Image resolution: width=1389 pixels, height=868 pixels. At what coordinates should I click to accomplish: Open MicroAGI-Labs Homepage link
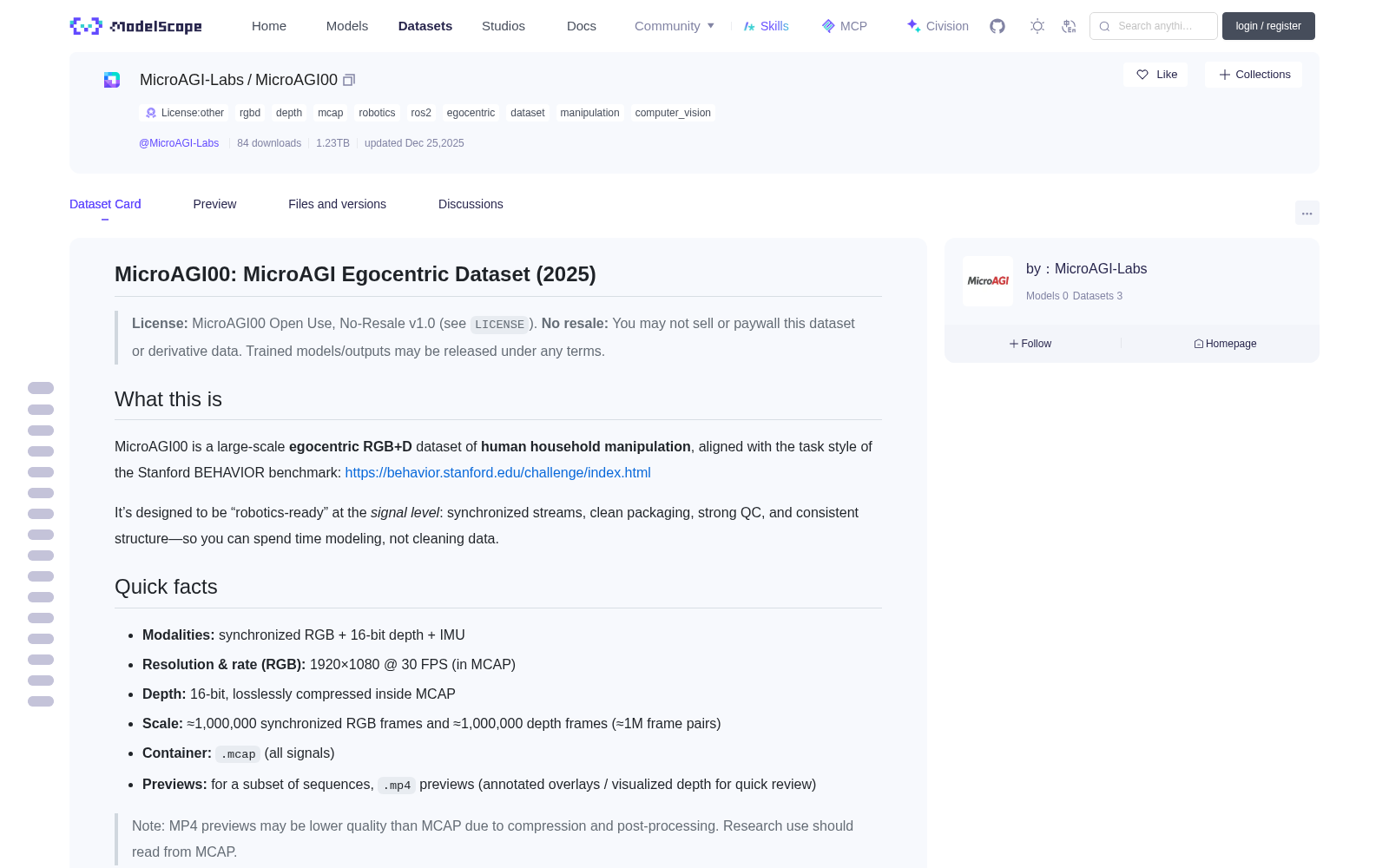tap(1225, 344)
